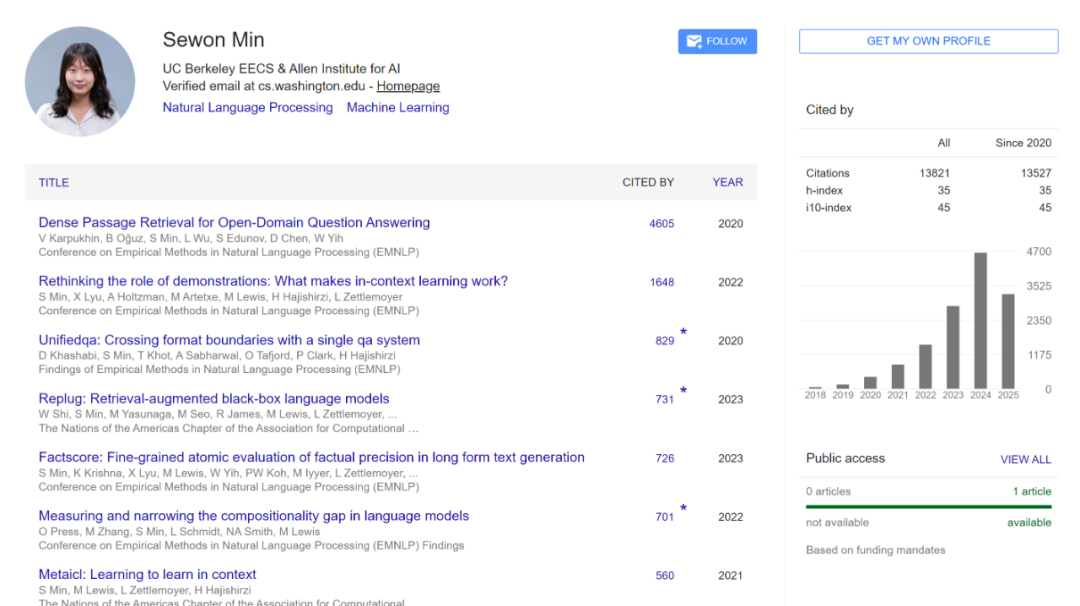Select the Machine Learning interest tag

(398, 107)
